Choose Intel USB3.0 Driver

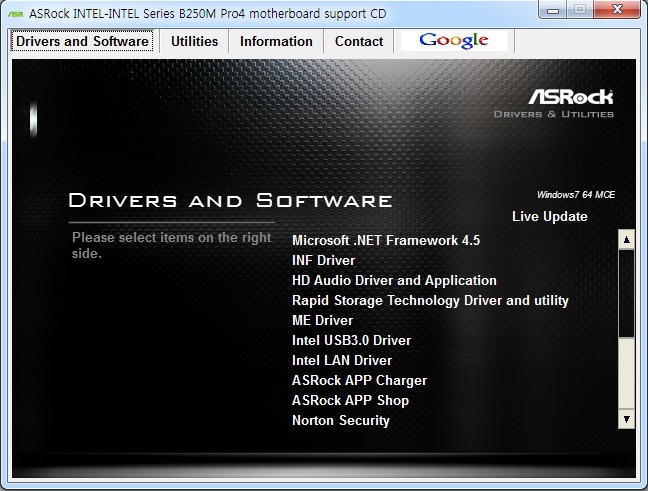point(351,340)
